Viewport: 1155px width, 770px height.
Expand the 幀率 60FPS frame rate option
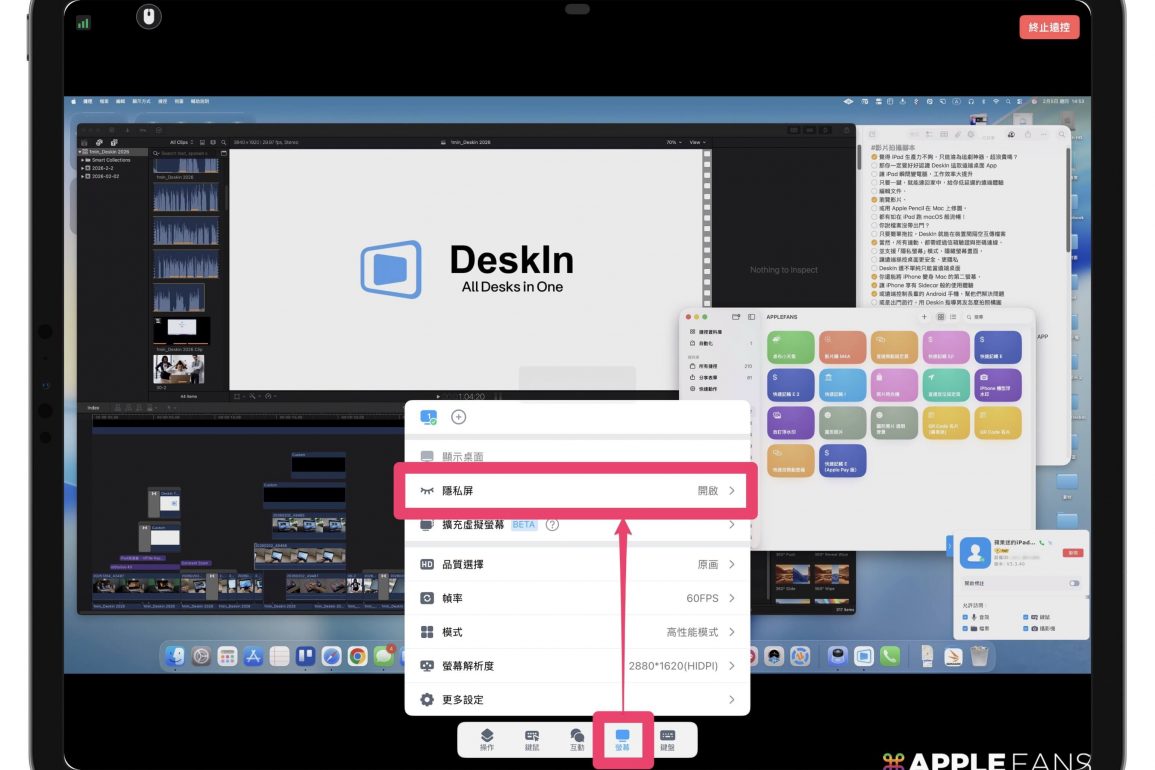[x=576, y=598]
